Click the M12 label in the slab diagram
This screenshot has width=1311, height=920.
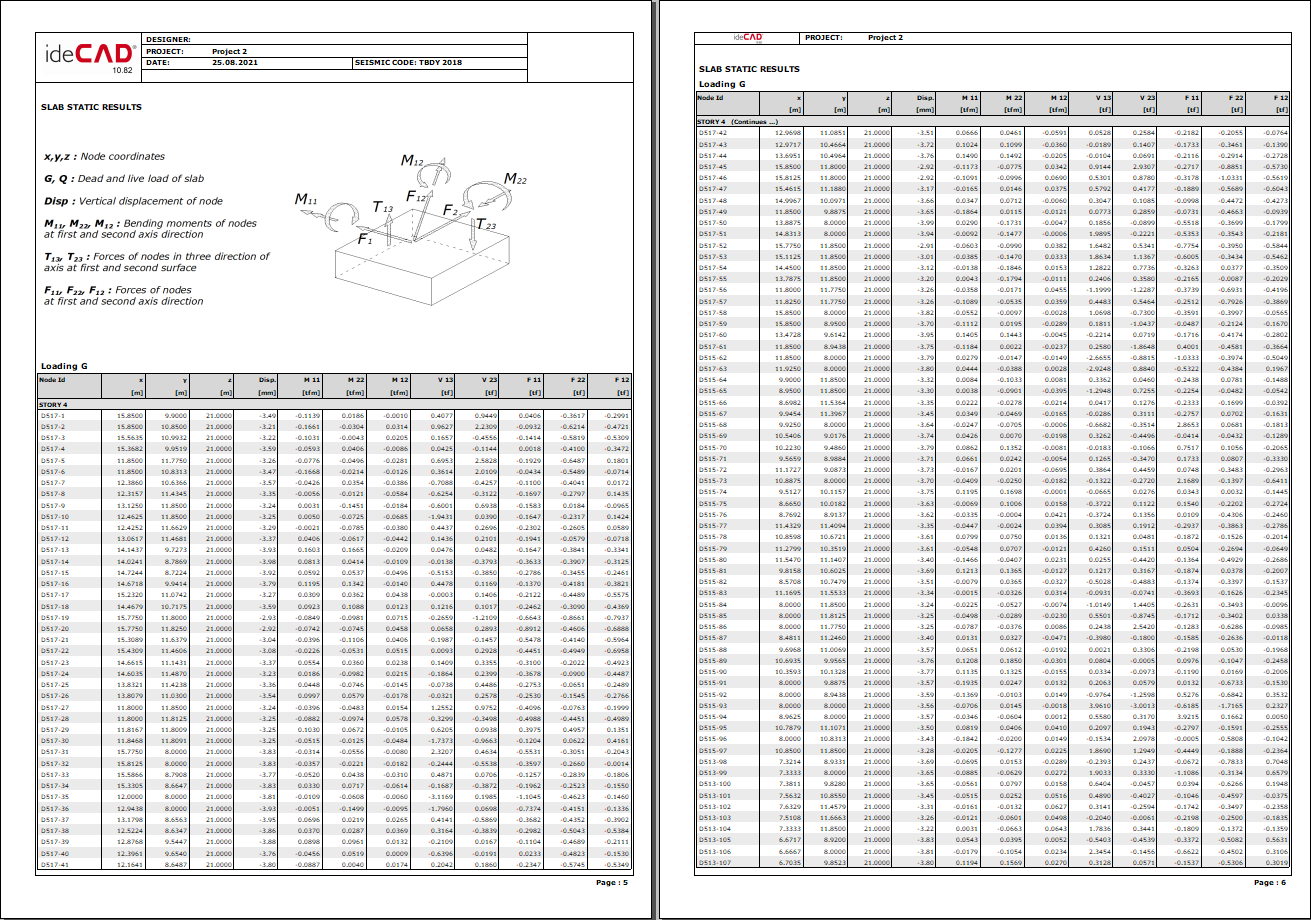tap(412, 161)
